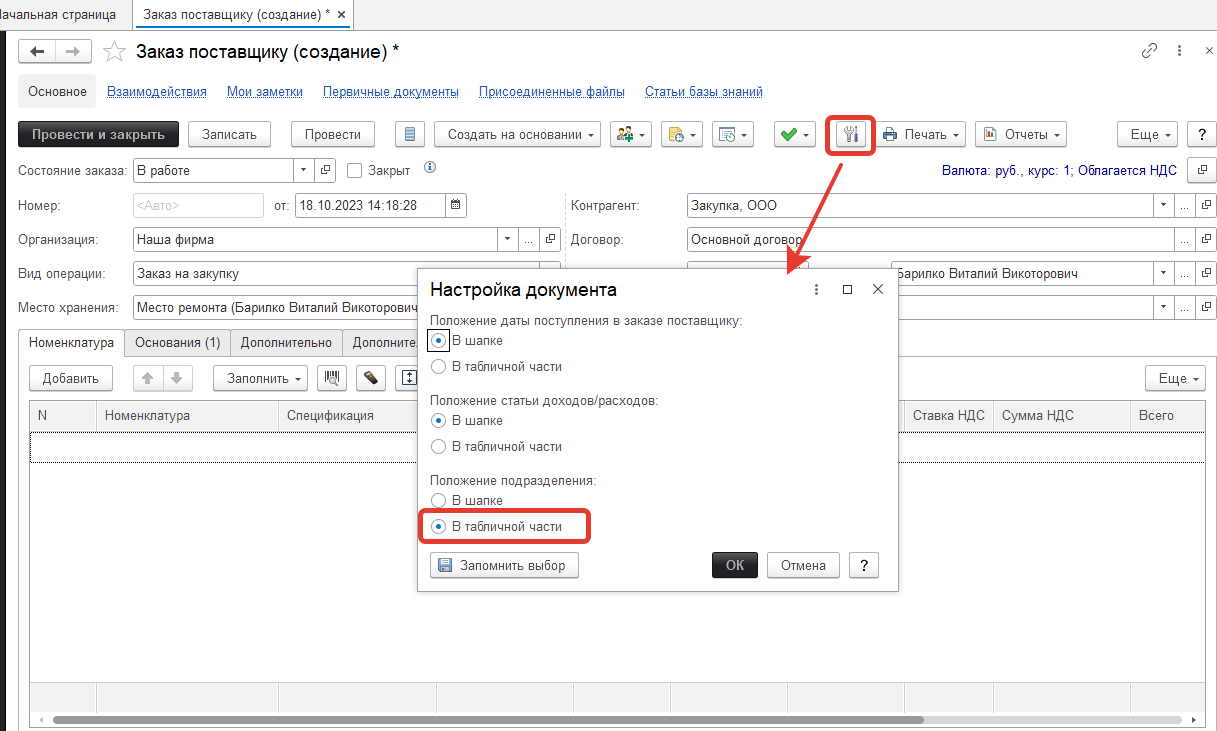Click the barcode search icon

pyautogui.click(x=332, y=378)
